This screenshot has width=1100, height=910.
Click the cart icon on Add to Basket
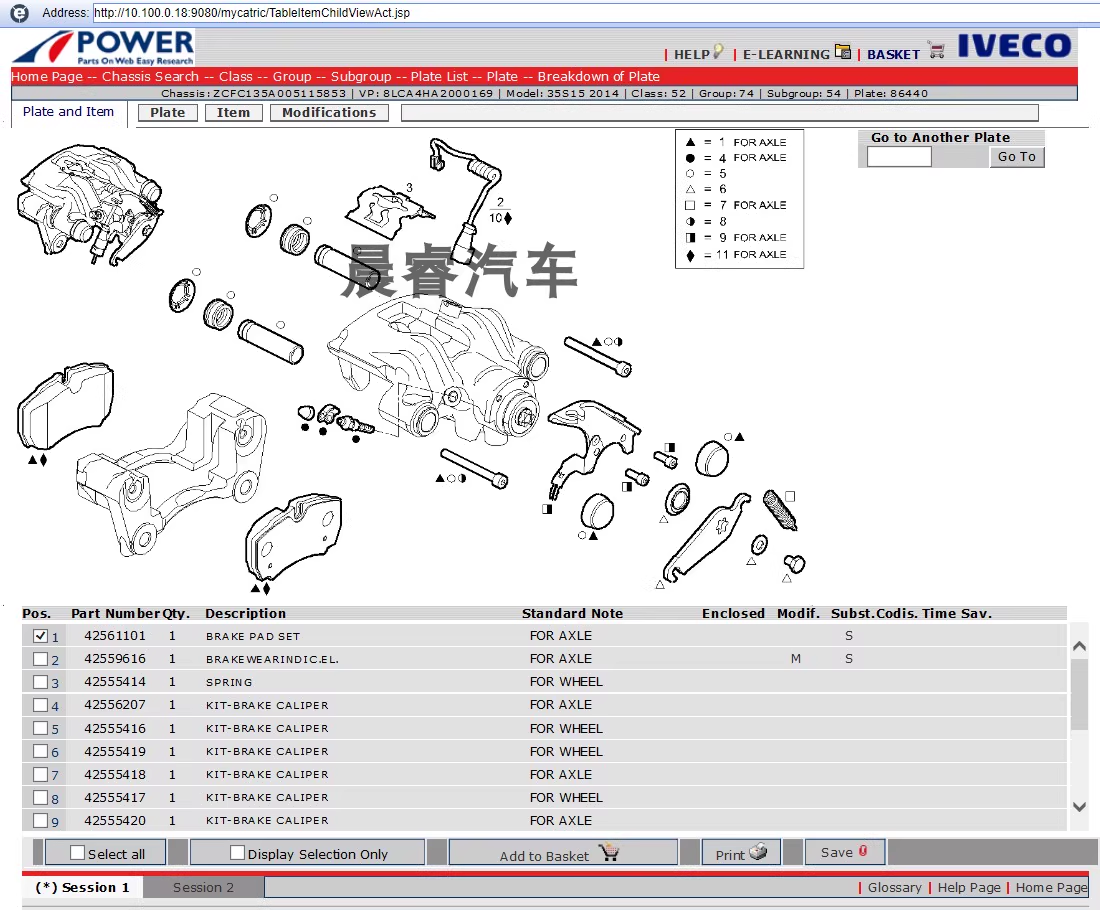pos(609,853)
